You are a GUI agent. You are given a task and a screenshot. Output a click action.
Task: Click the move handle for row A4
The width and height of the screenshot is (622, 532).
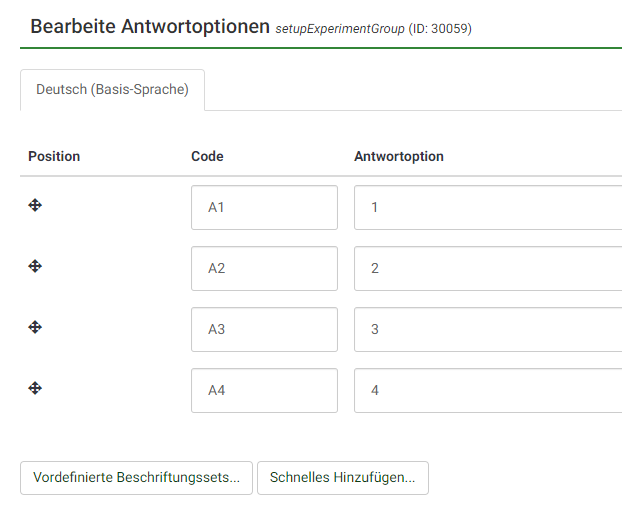[35, 388]
